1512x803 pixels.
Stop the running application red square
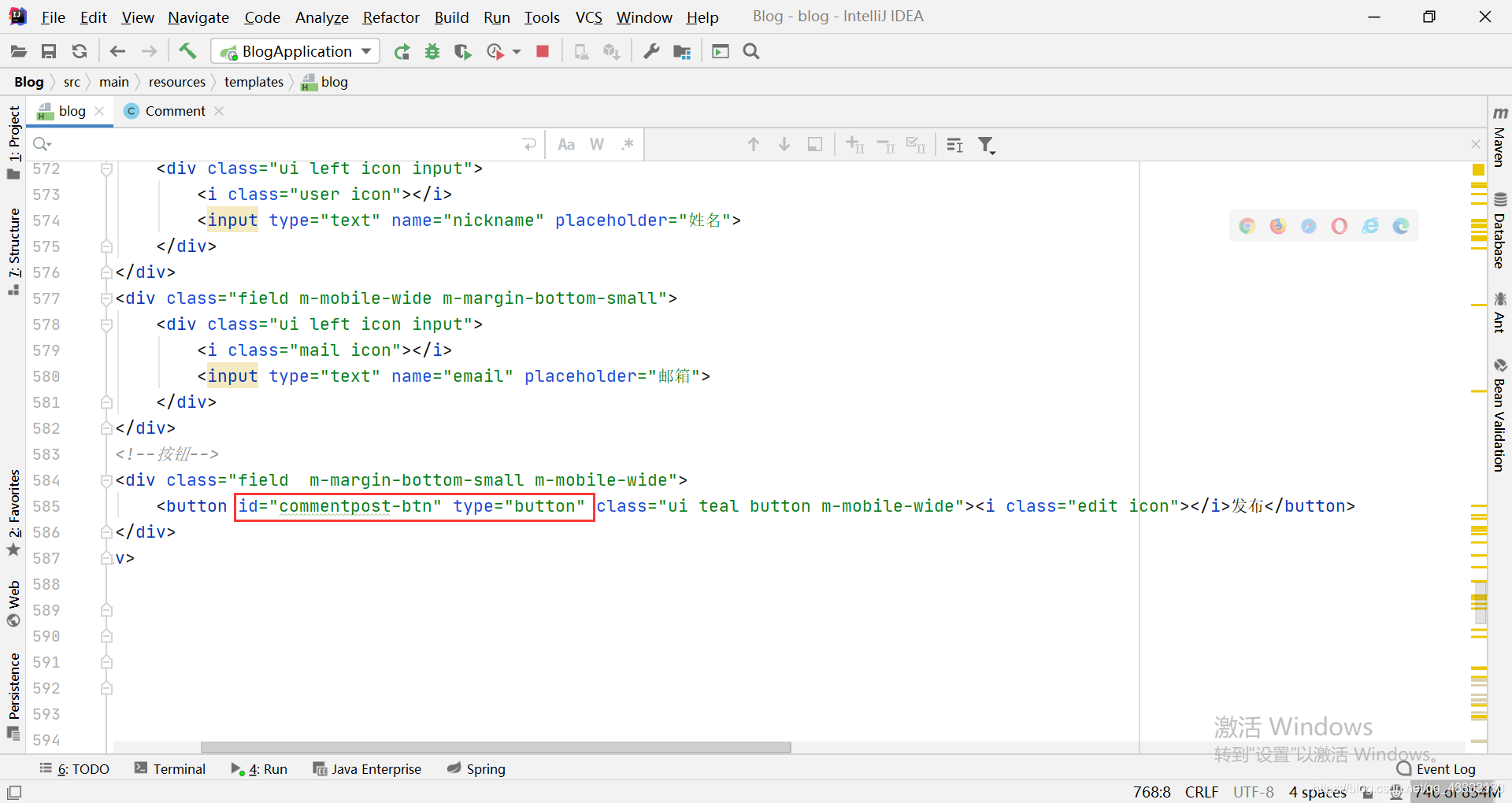(543, 52)
